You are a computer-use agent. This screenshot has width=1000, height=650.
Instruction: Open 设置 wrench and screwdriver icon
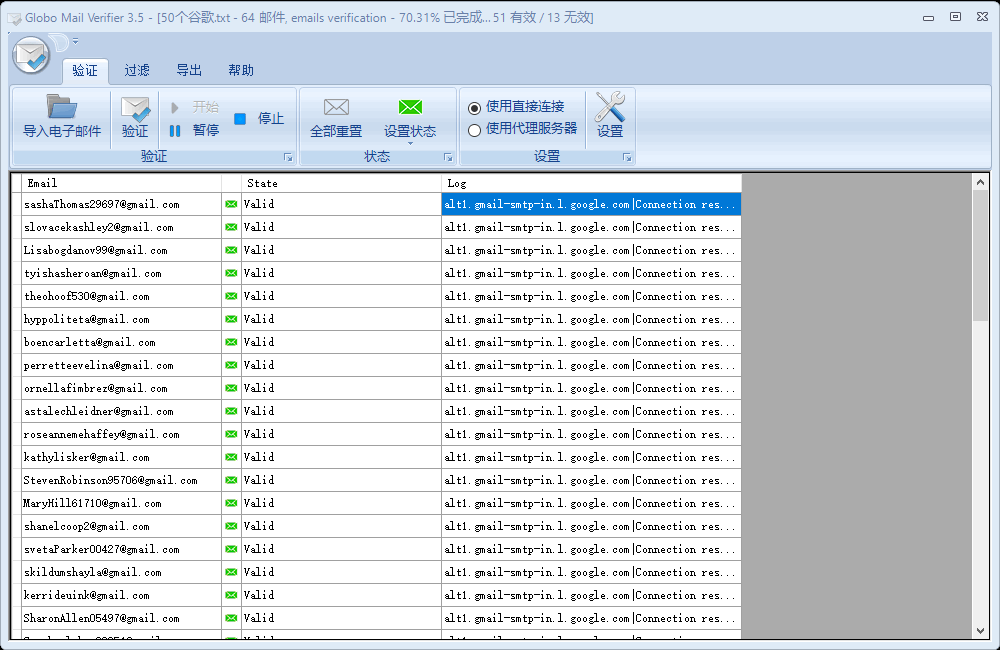[x=610, y=107]
